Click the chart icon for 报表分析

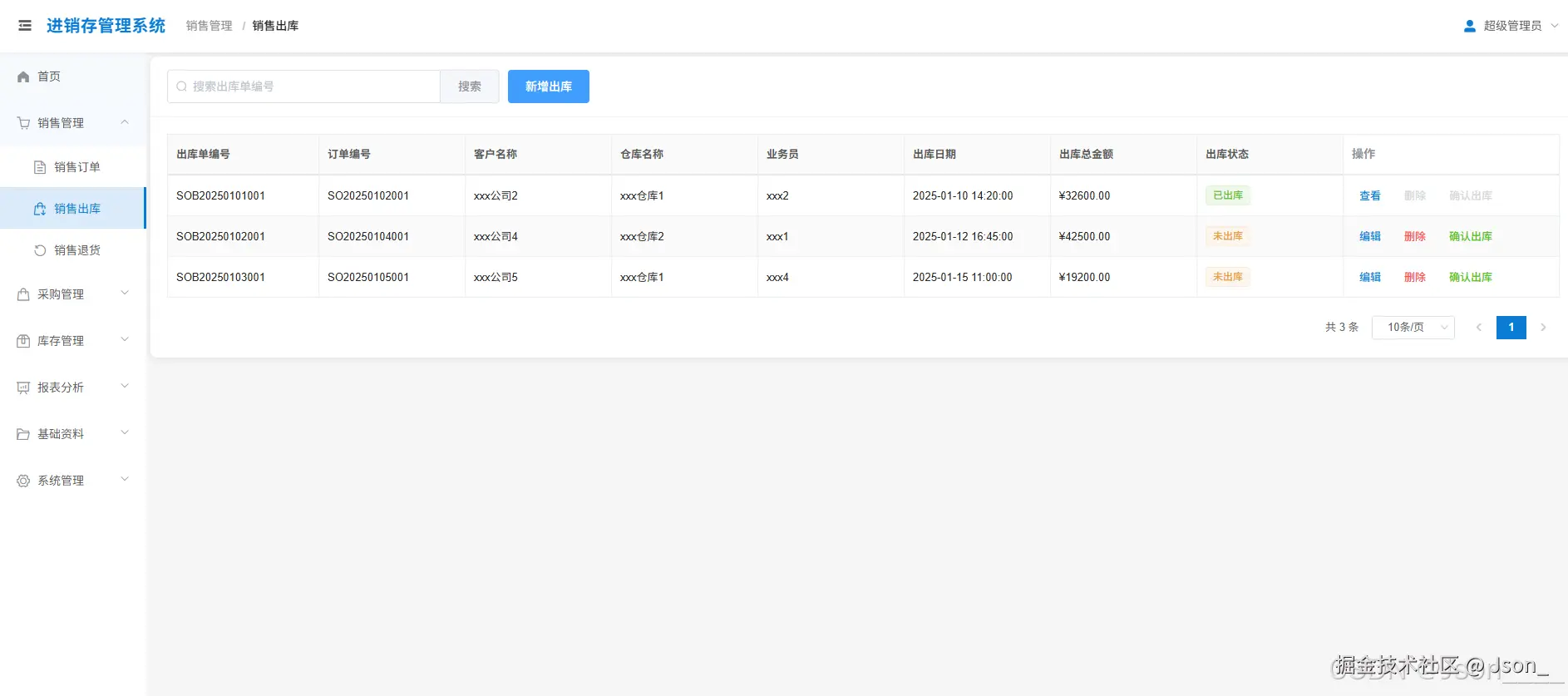pyautogui.click(x=23, y=387)
